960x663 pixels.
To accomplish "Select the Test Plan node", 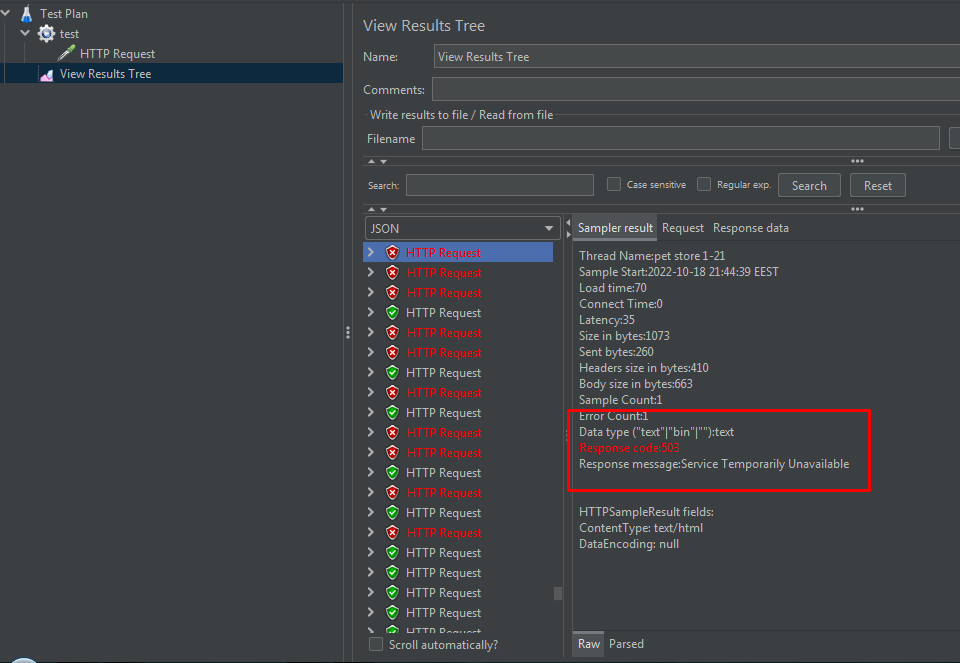I will click(64, 13).
